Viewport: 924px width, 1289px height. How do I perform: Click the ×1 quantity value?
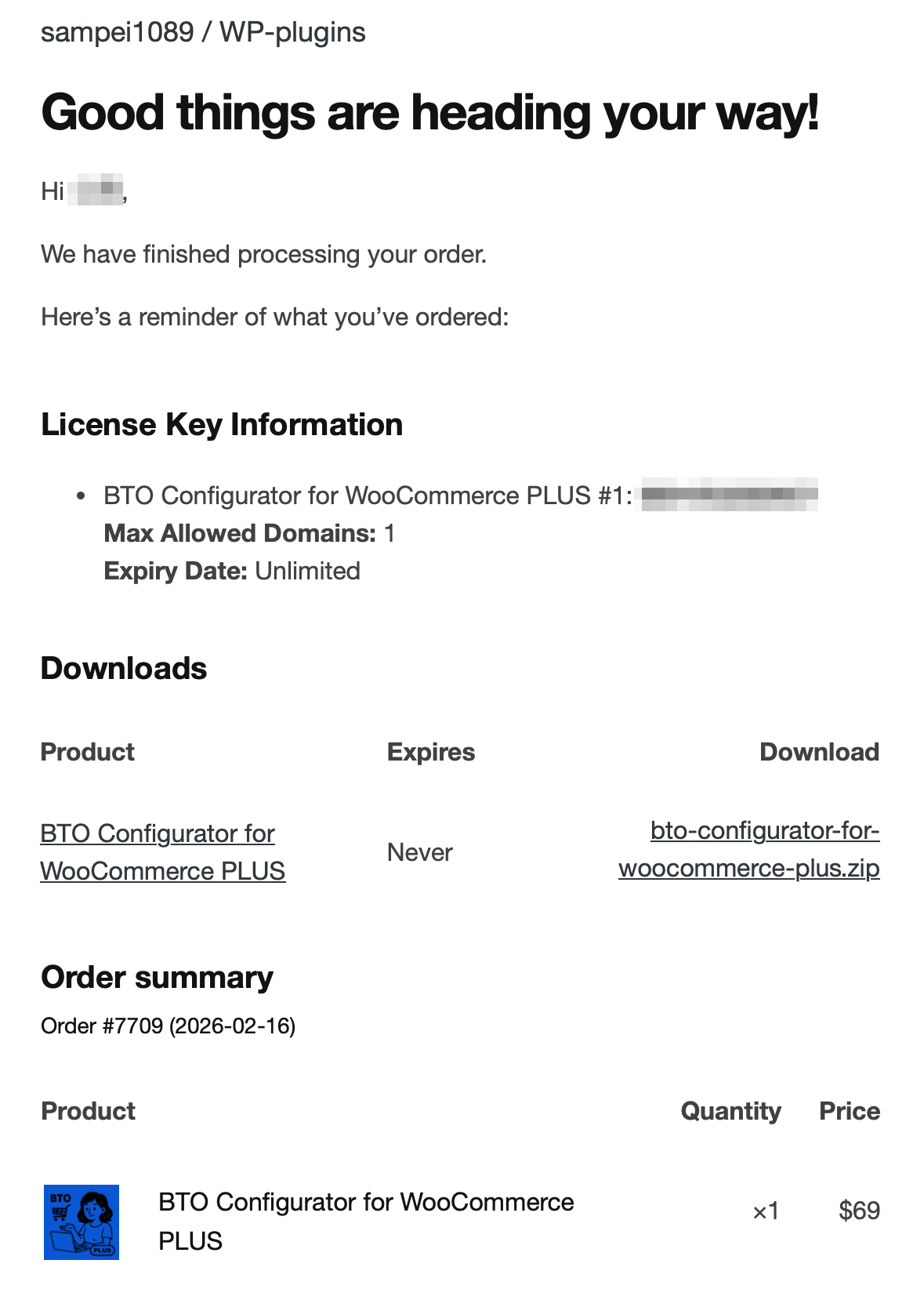tap(766, 1211)
